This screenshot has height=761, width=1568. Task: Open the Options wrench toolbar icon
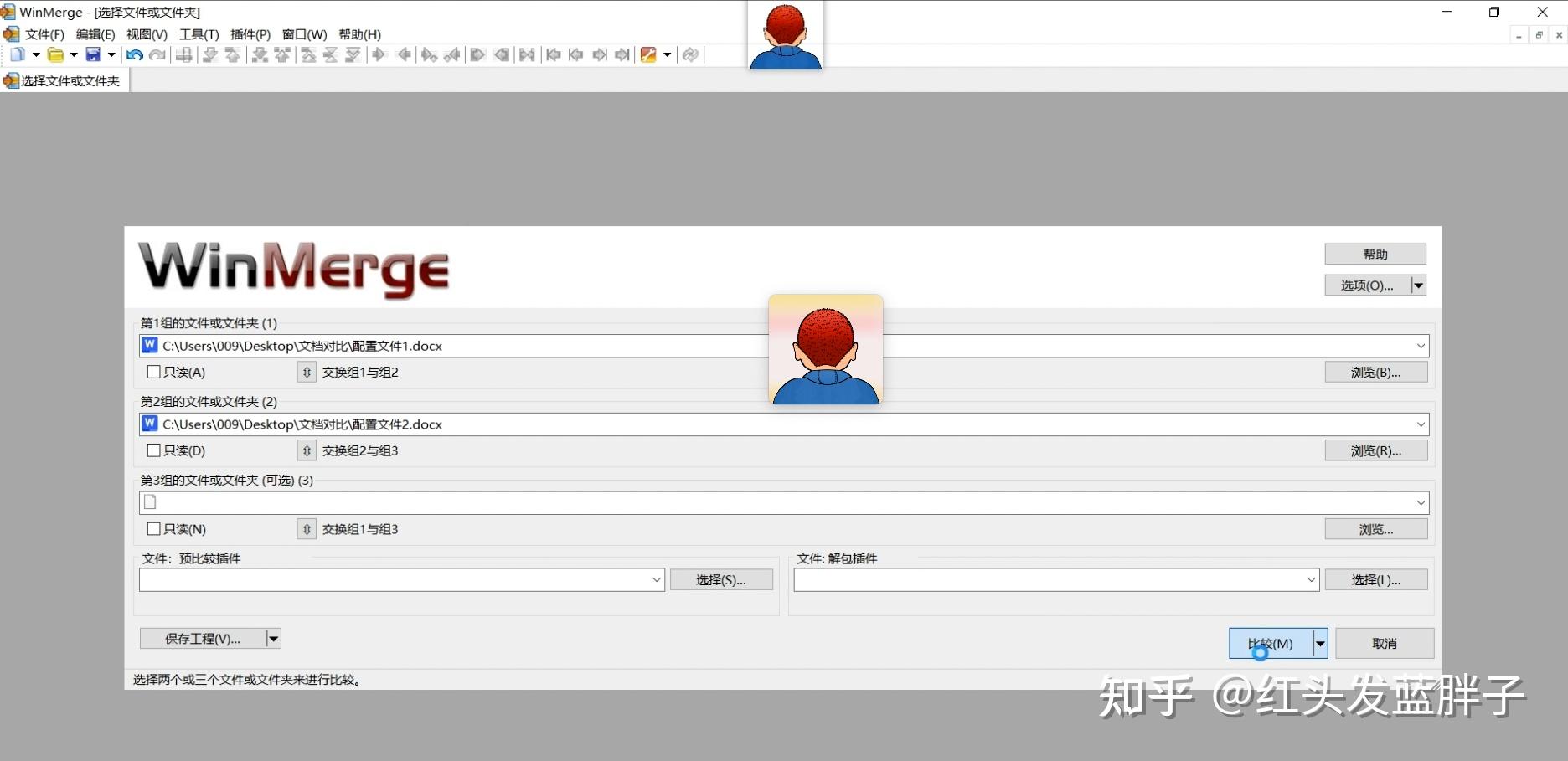click(648, 54)
